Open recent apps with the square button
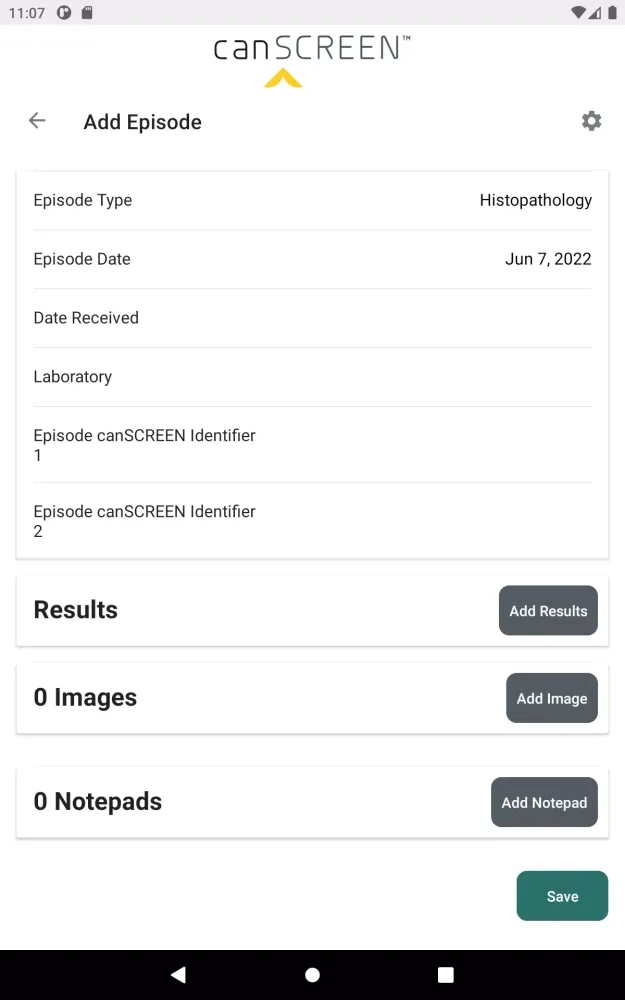The height and width of the screenshot is (1000, 625). click(445, 974)
